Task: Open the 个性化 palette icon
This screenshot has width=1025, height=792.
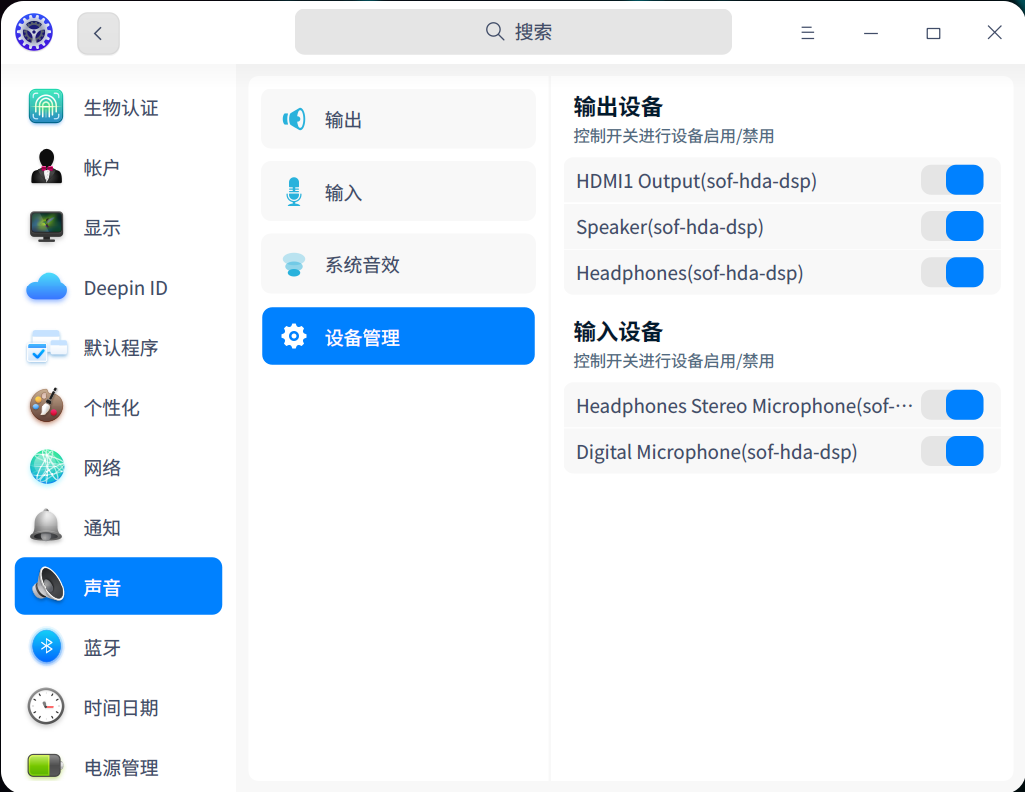Action: pyautogui.click(x=46, y=406)
